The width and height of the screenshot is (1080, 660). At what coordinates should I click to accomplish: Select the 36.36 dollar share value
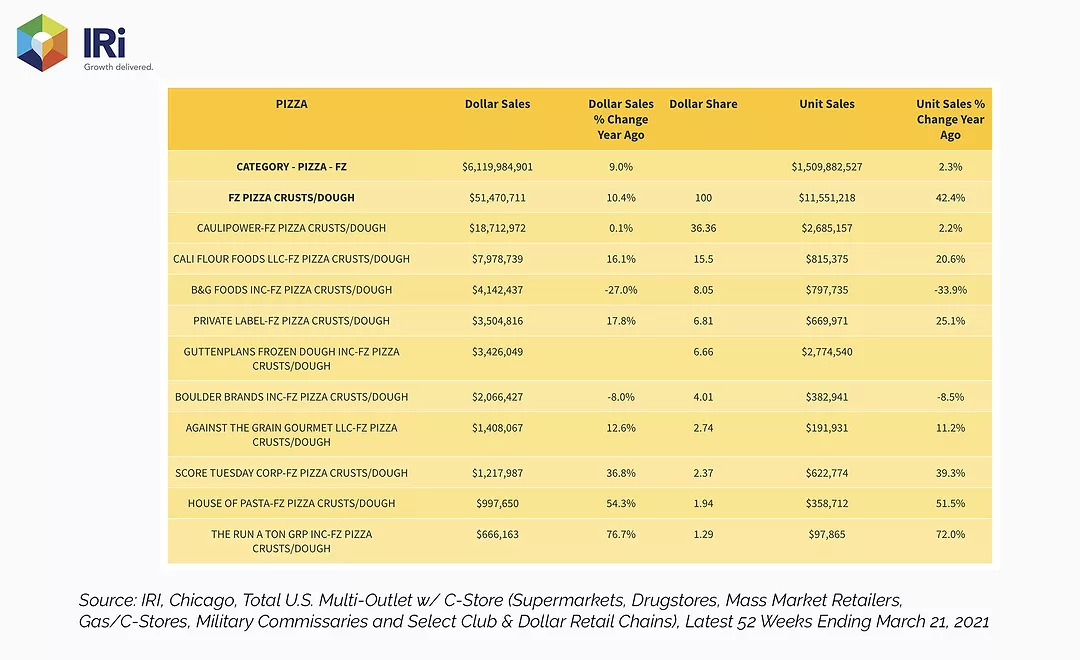pyautogui.click(x=703, y=228)
